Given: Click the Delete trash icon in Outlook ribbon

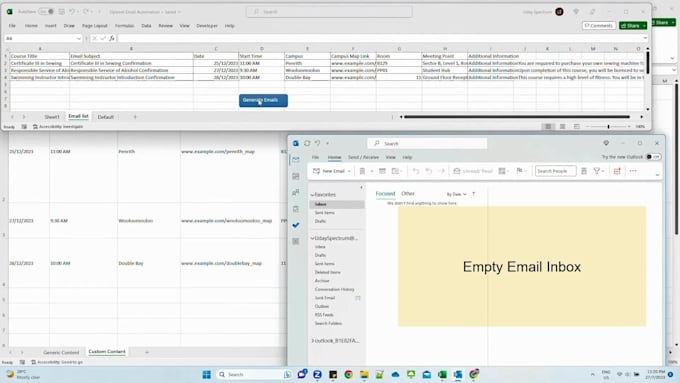Looking at the screenshot, I should [x=362, y=171].
